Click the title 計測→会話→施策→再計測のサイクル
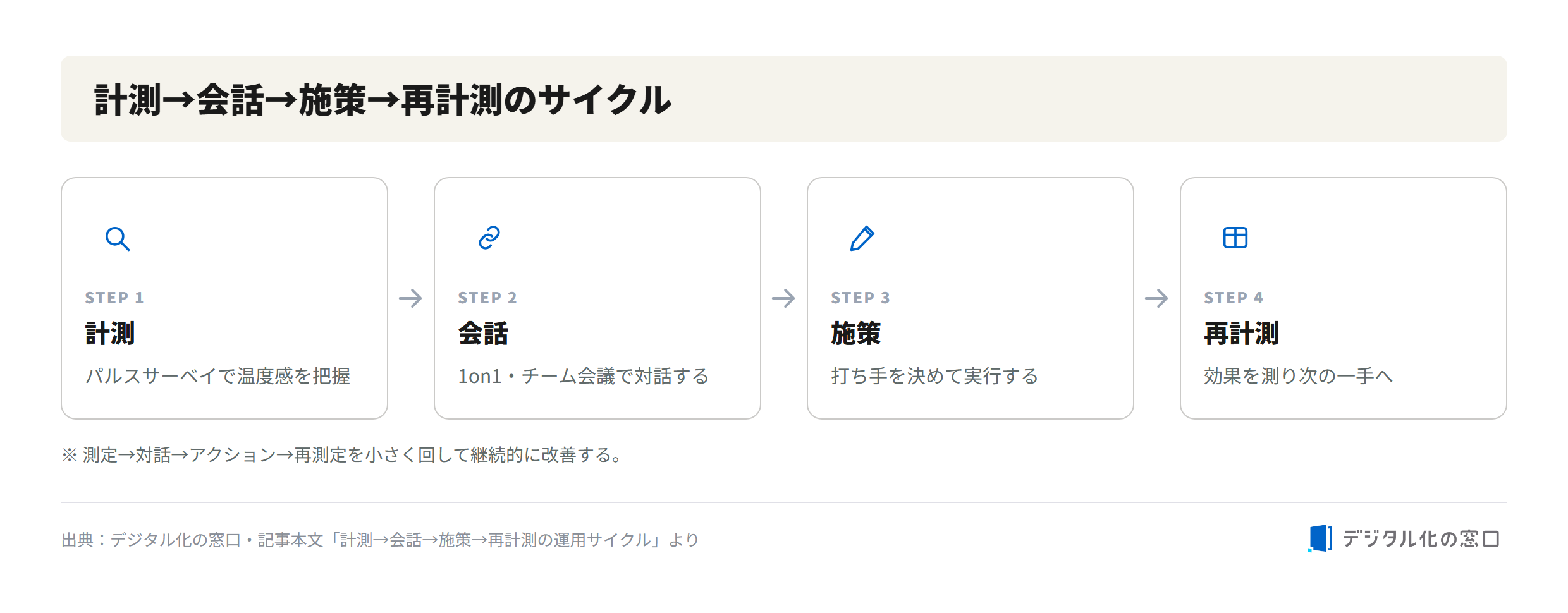Image resolution: width=1568 pixels, height=613 pixels. tap(383, 100)
